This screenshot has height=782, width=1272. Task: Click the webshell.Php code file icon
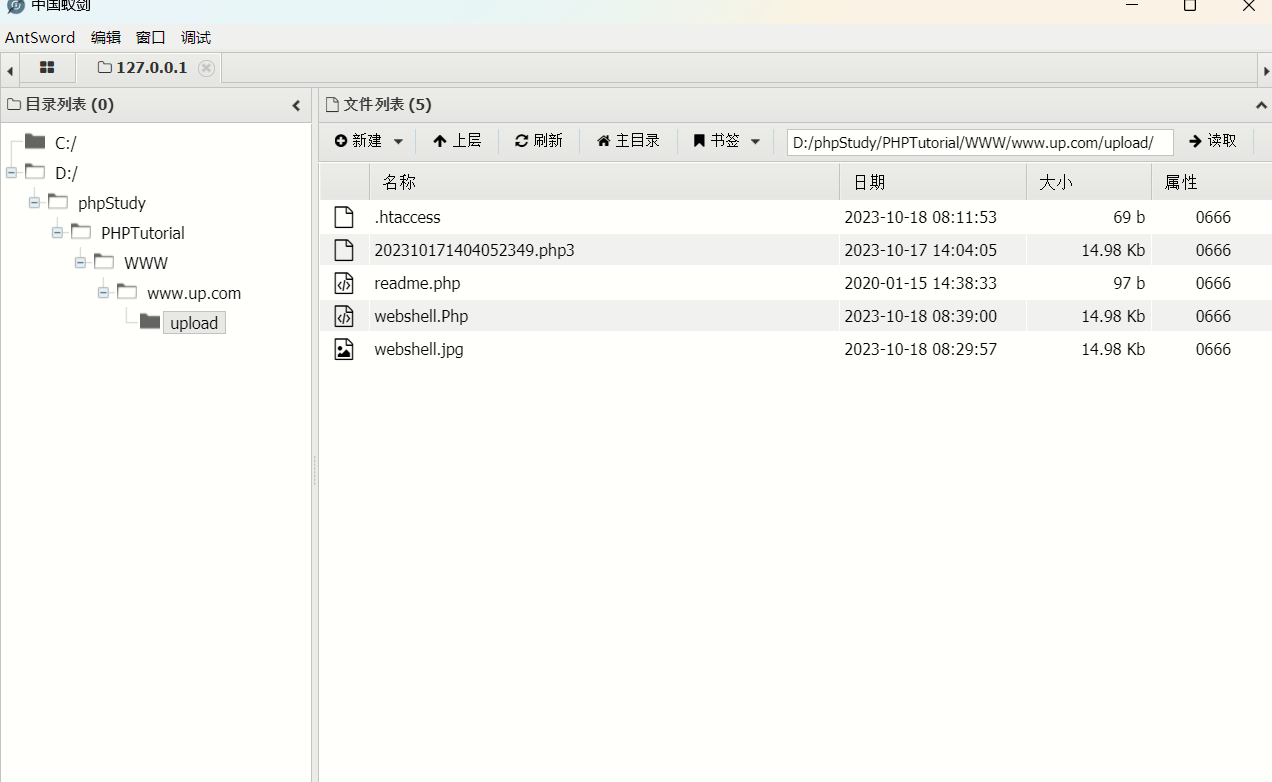pyautogui.click(x=344, y=316)
